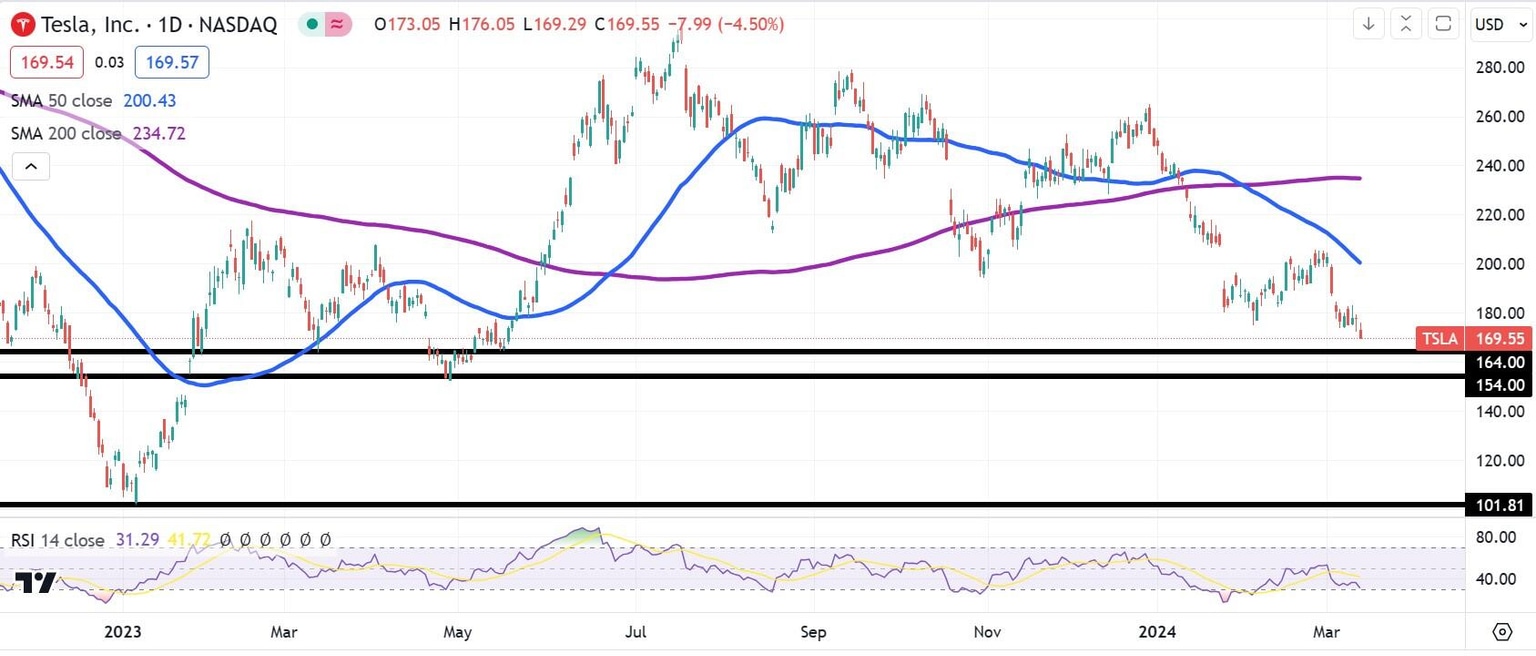Image resolution: width=1536 pixels, height=656 pixels.
Task: Click the May label on time axis
Action: (459, 632)
